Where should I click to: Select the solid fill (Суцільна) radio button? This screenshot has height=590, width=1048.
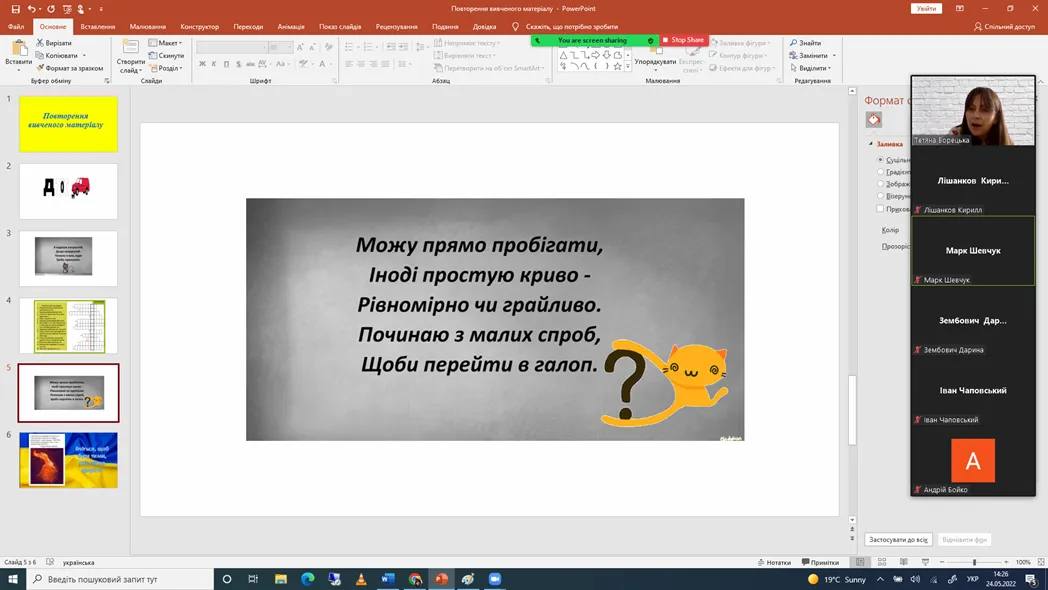coord(881,160)
